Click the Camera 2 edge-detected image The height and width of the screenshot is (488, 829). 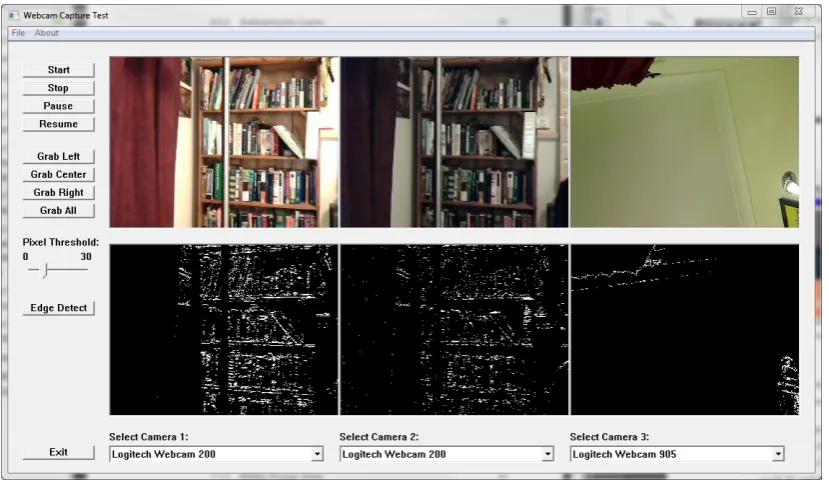pyautogui.click(x=454, y=329)
